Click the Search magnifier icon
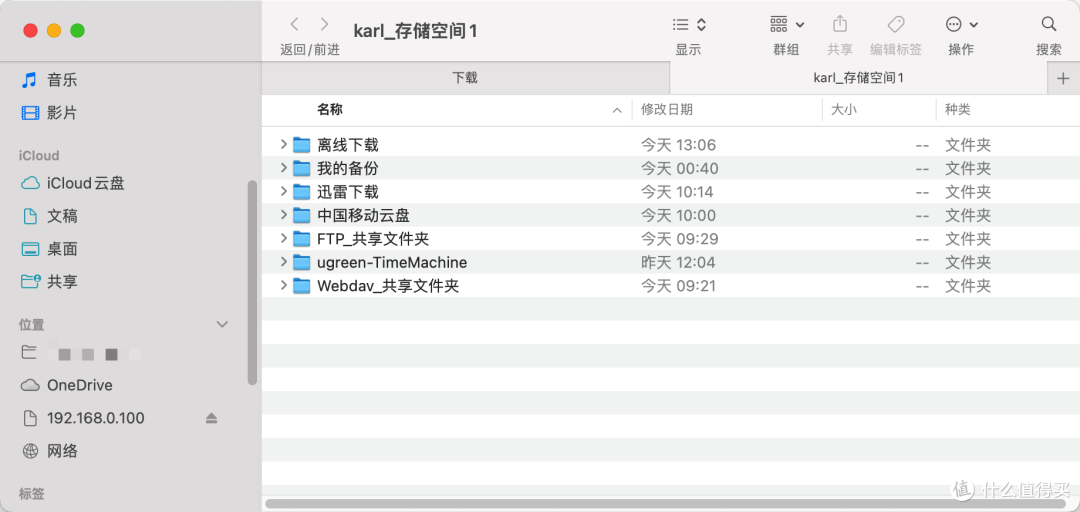This screenshot has height=512, width=1080. point(1049,24)
